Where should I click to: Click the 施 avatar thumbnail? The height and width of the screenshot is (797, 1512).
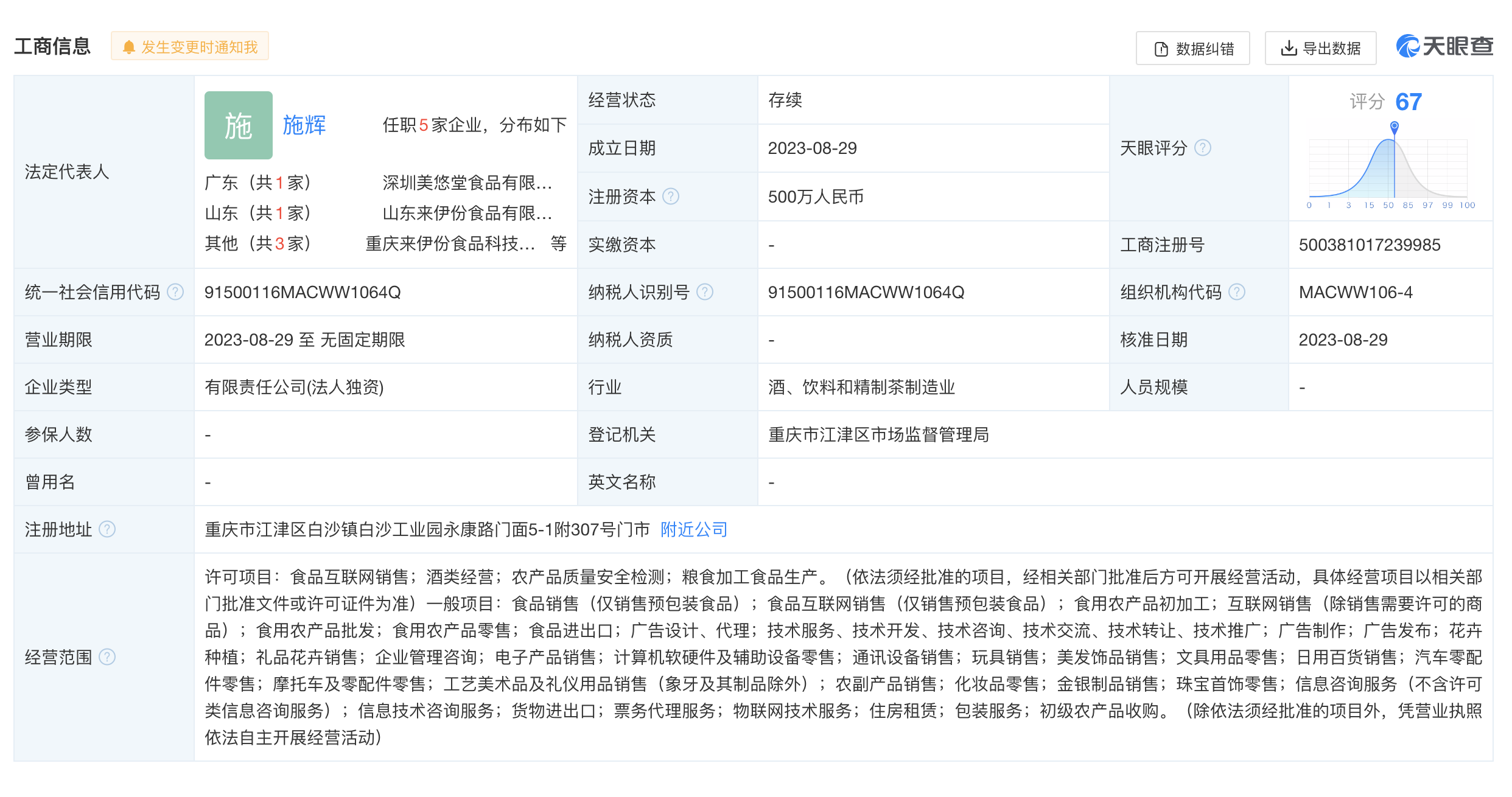click(x=238, y=125)
